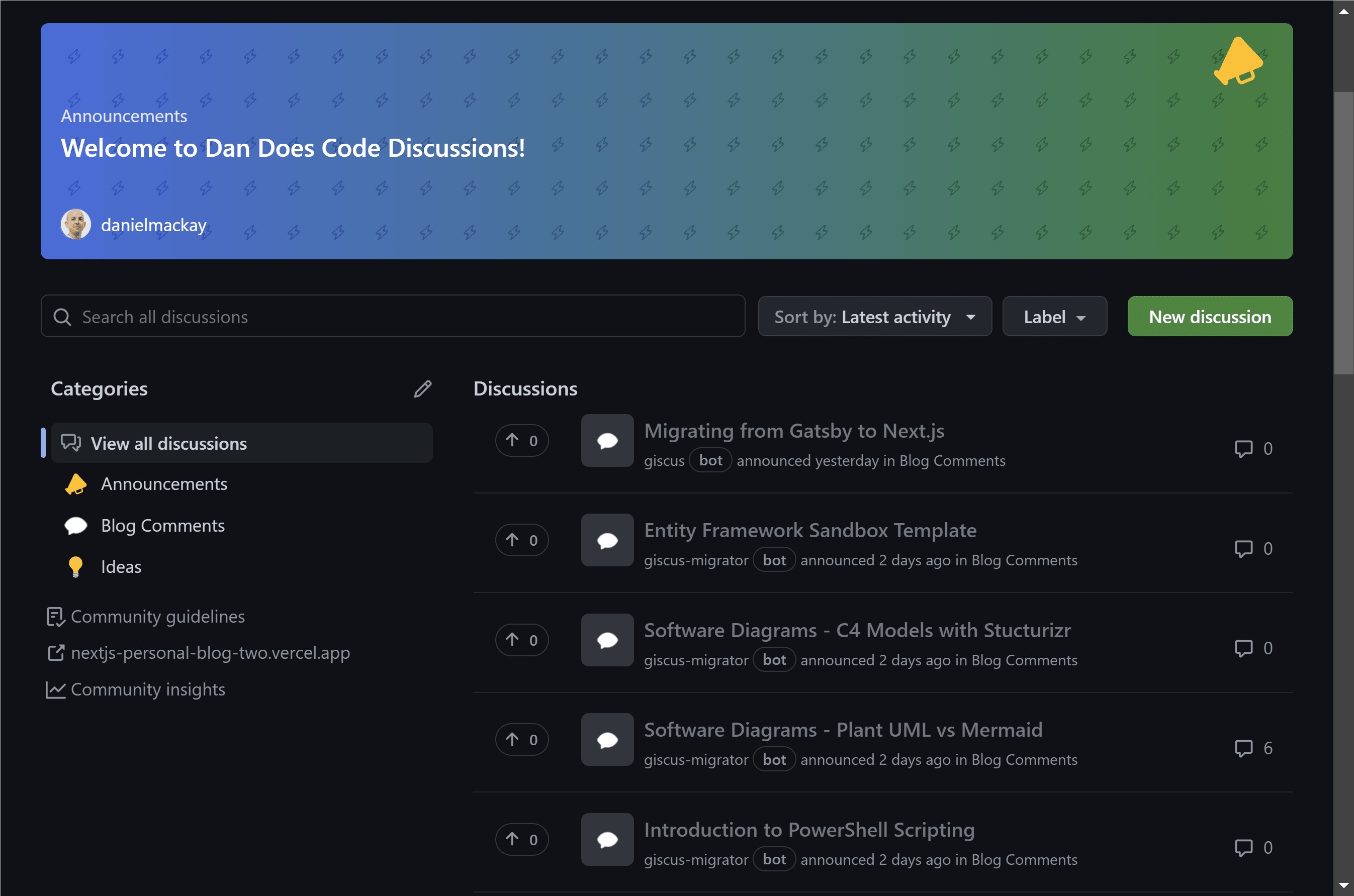
Task: Open giscus-migrator author on Entity Framework Sandbox Template
Action: [x=696, y=561]
